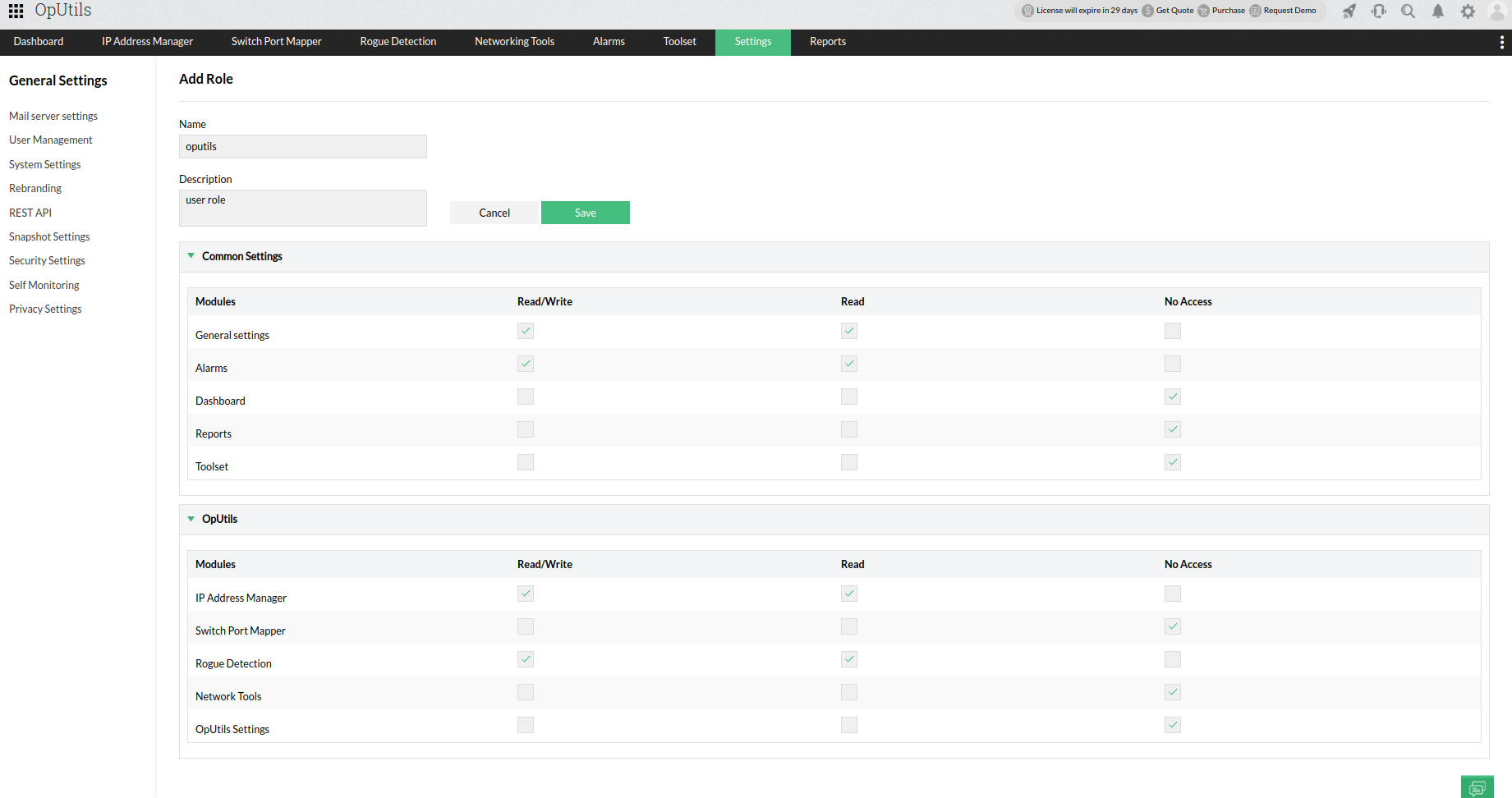
Task: Cancel adding the role
Action: (494, 213)
